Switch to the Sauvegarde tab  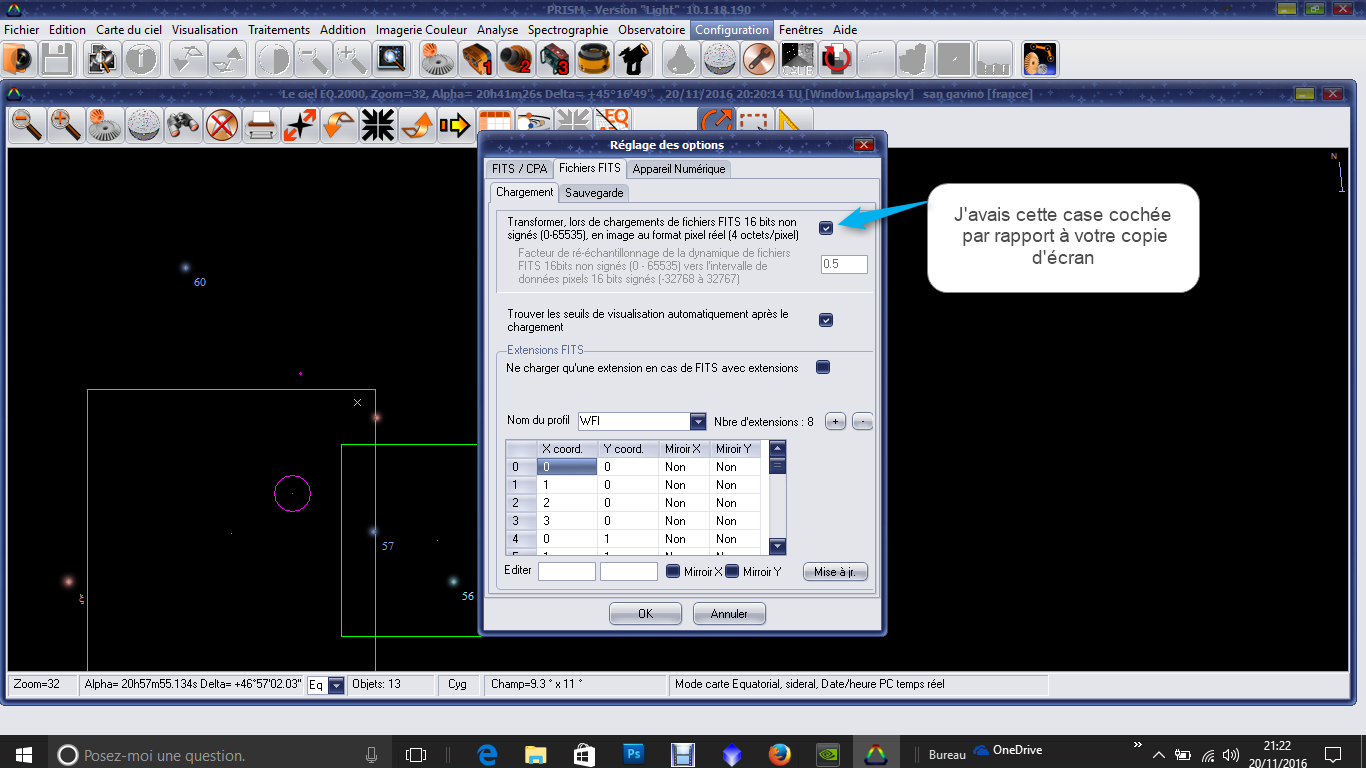click(x=593, y=192)
